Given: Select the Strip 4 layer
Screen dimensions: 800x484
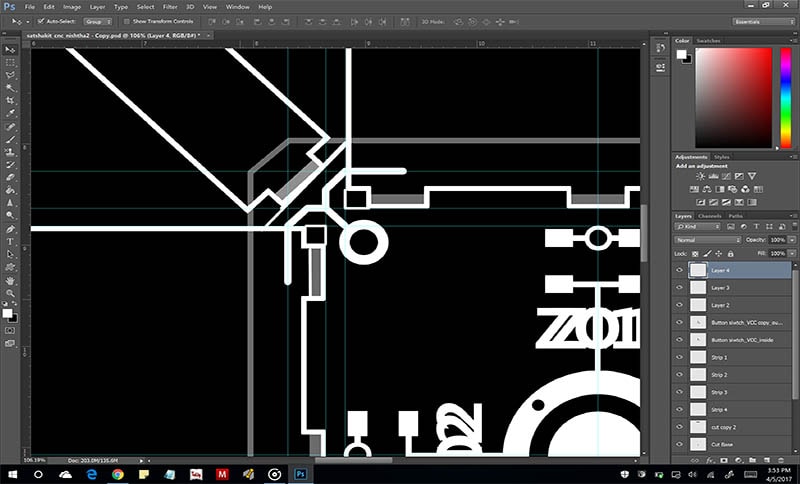Looking at the screenshot, I should (x=733, y=410).
